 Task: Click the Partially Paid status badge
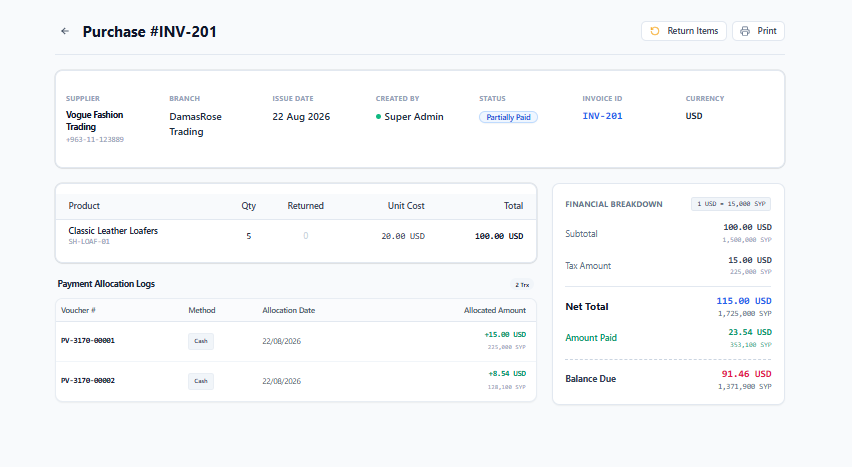pos(508,117)
